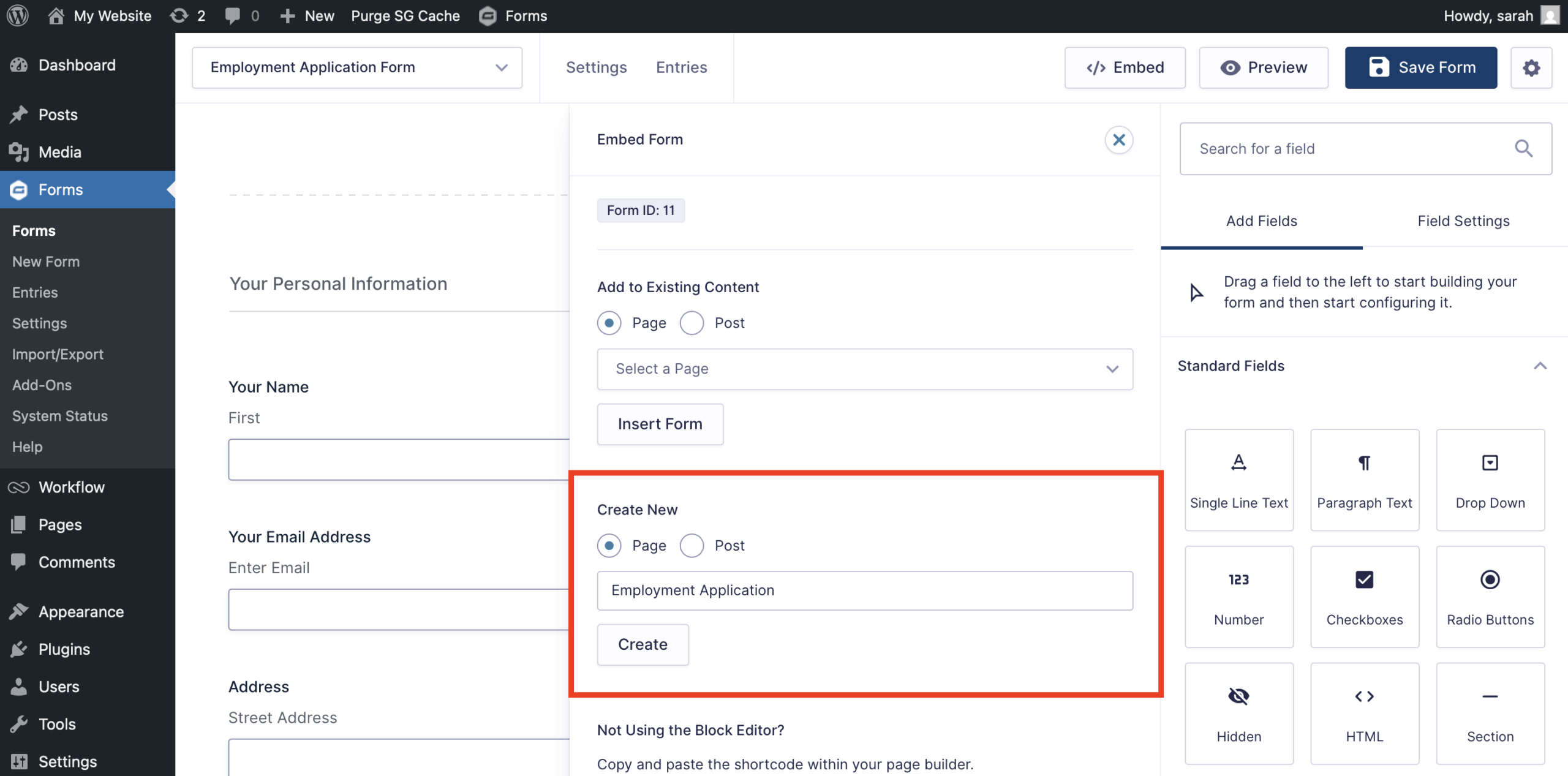Click the Create button

click(643, 644)
